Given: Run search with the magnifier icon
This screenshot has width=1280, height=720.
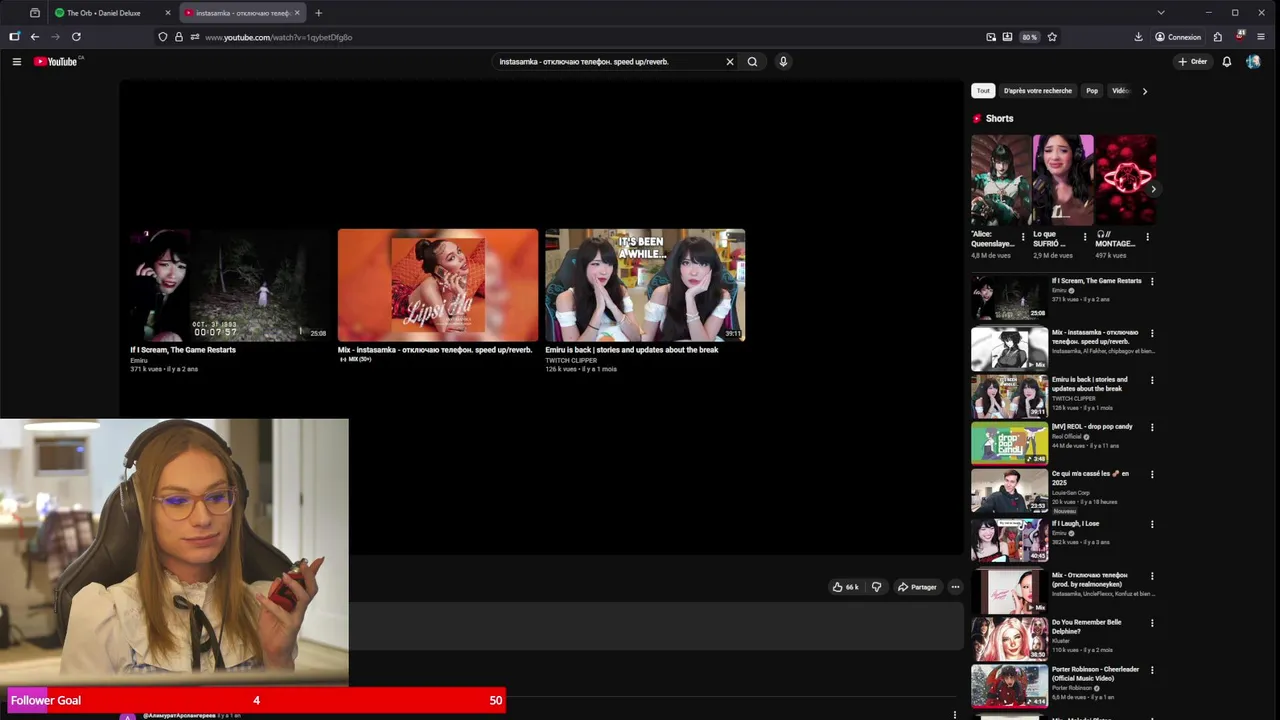Looking at the screenshot, I should point(752,62).
